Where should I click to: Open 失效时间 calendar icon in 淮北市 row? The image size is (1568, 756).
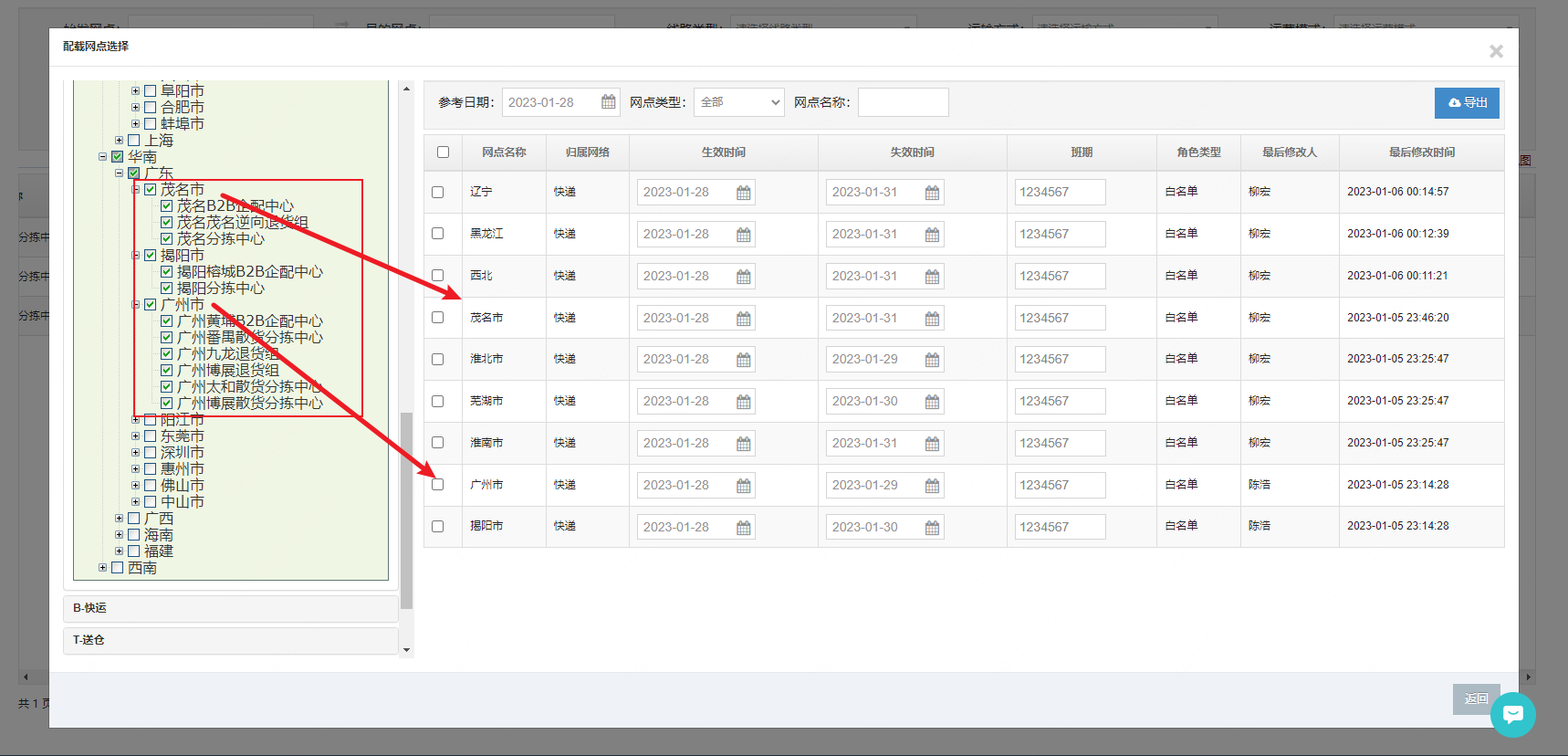click(x=932, y=360)
